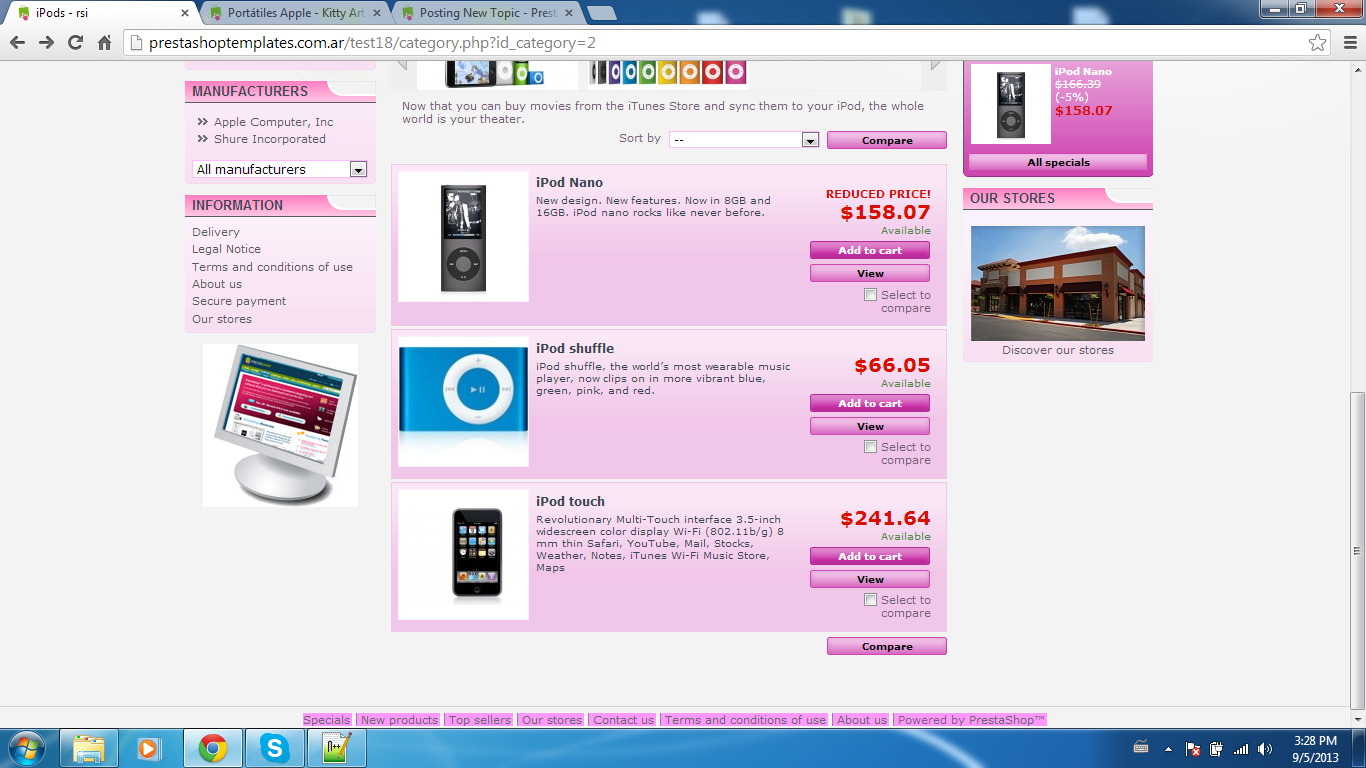Viewport: 1366px width, 768px height.
Task: Open Notepad++ from the taskbar
Action: [335, 748]
